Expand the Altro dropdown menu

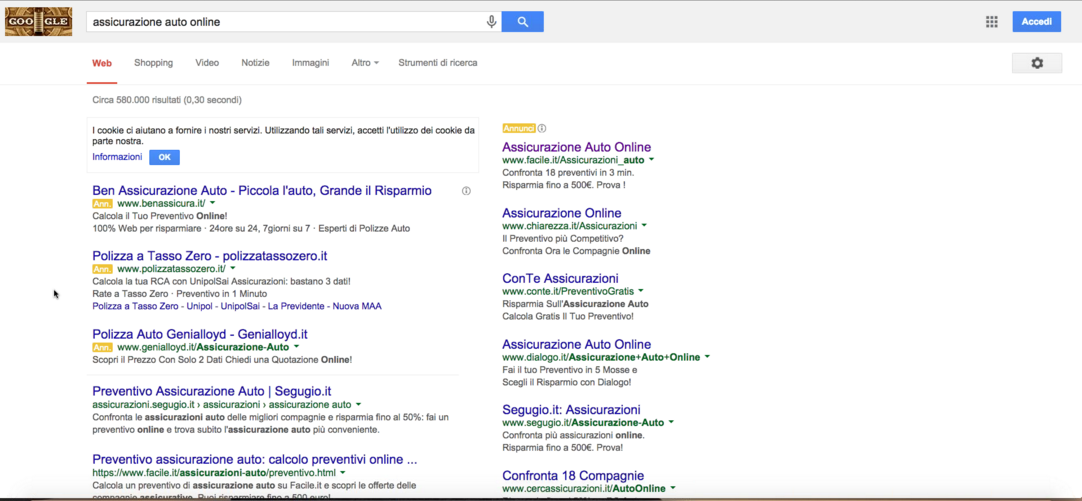pyautogui.click(x=365, y=63)
